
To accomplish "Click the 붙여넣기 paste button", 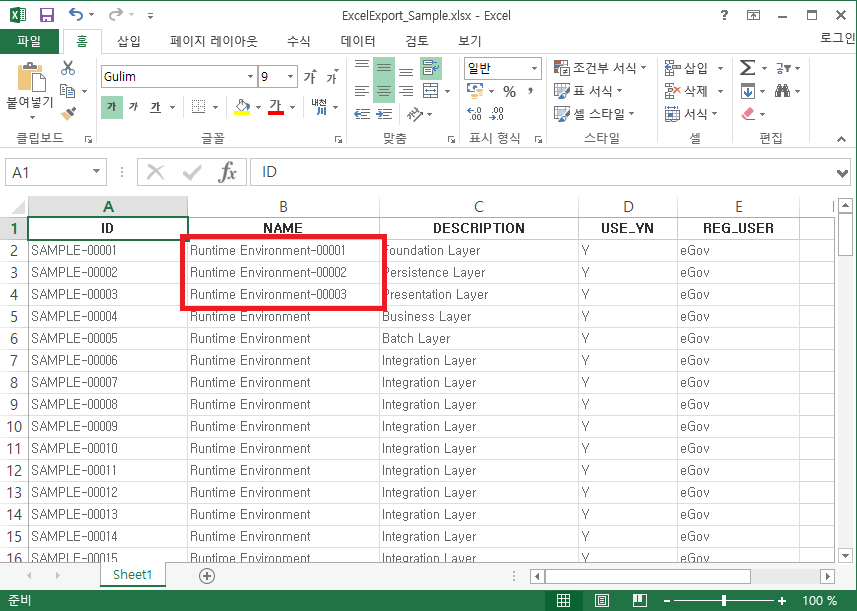I will pos(30,86).
